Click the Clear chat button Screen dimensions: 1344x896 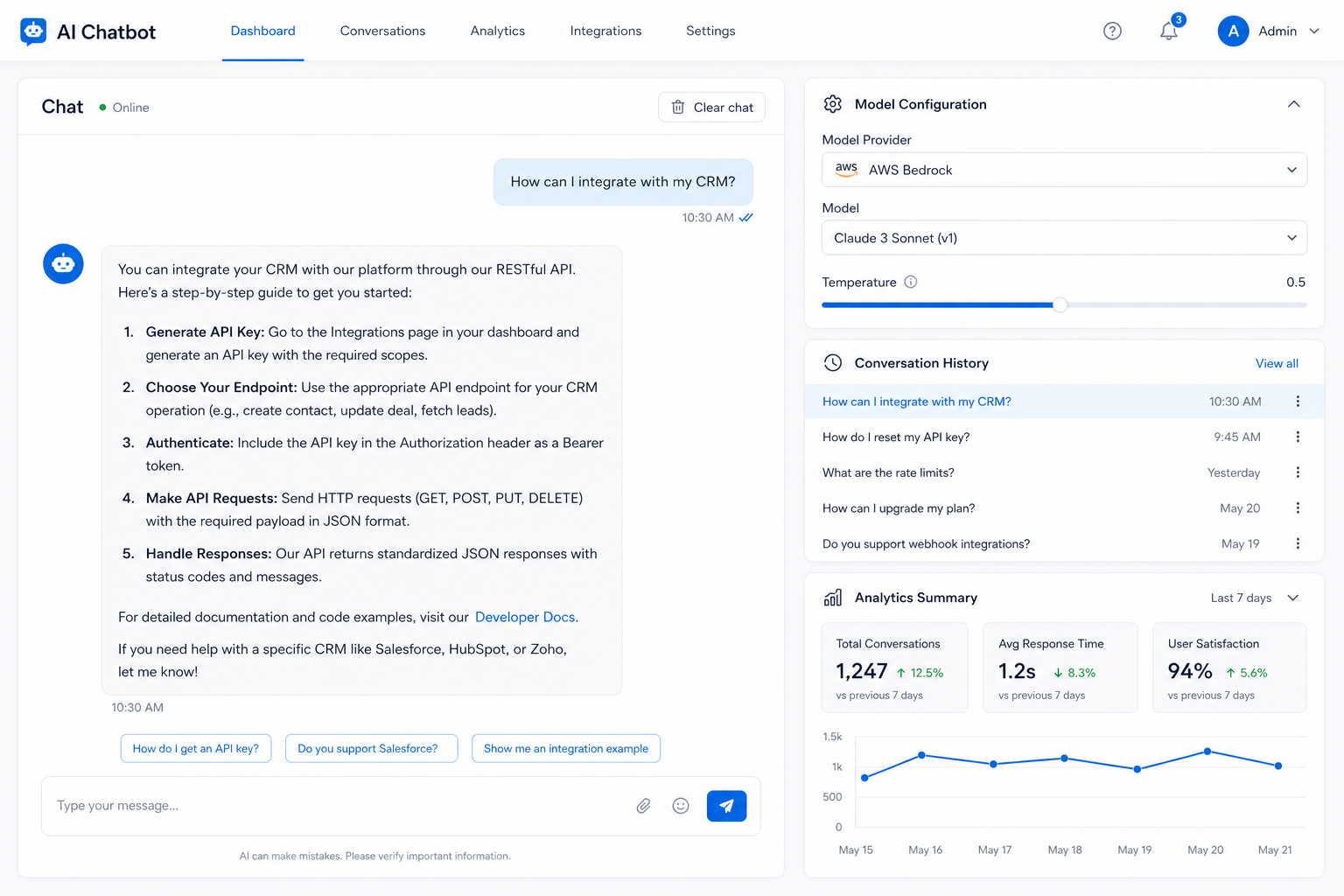[x=711, y=108]
